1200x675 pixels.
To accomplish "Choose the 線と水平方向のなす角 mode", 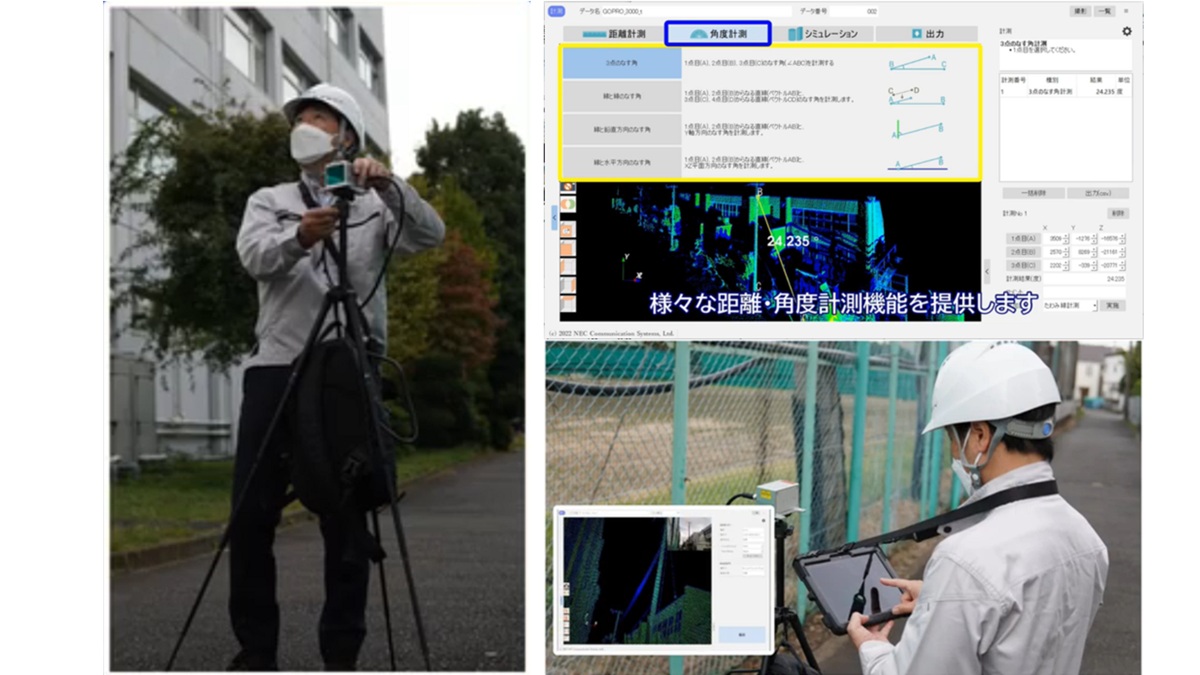I will coord(607,162).
